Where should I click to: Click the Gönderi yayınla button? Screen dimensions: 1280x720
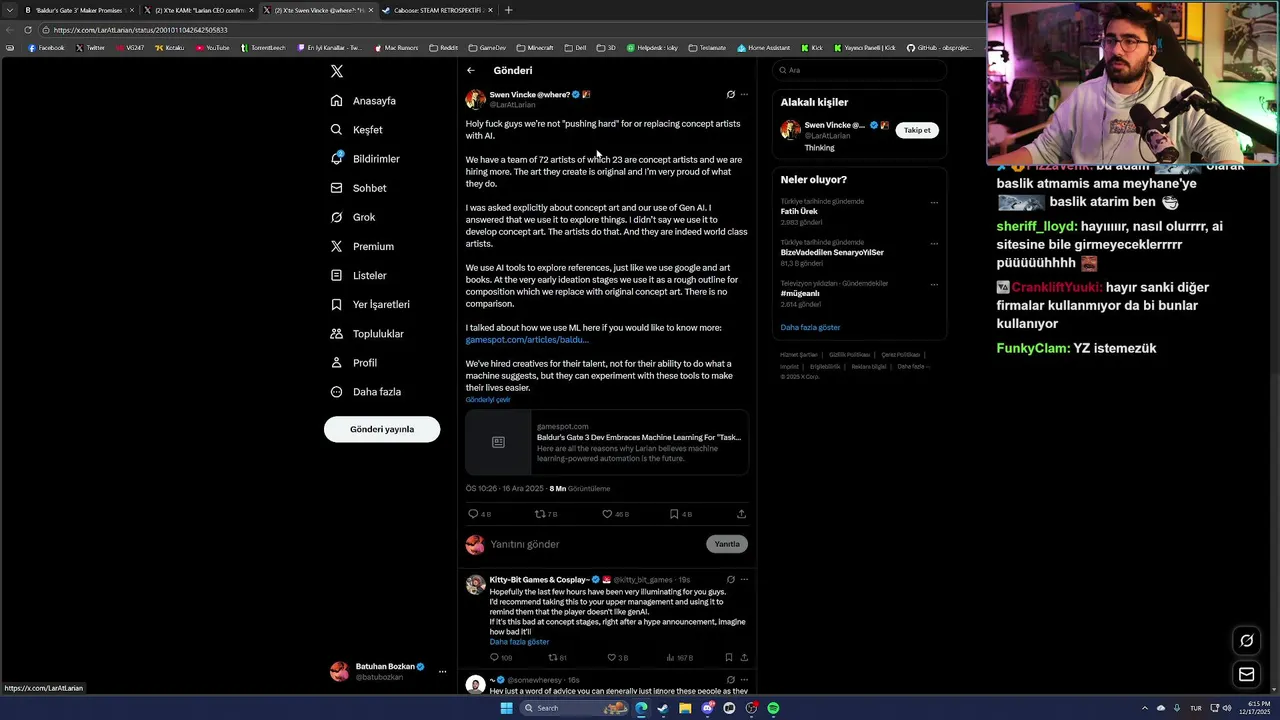tap(382, 429)
